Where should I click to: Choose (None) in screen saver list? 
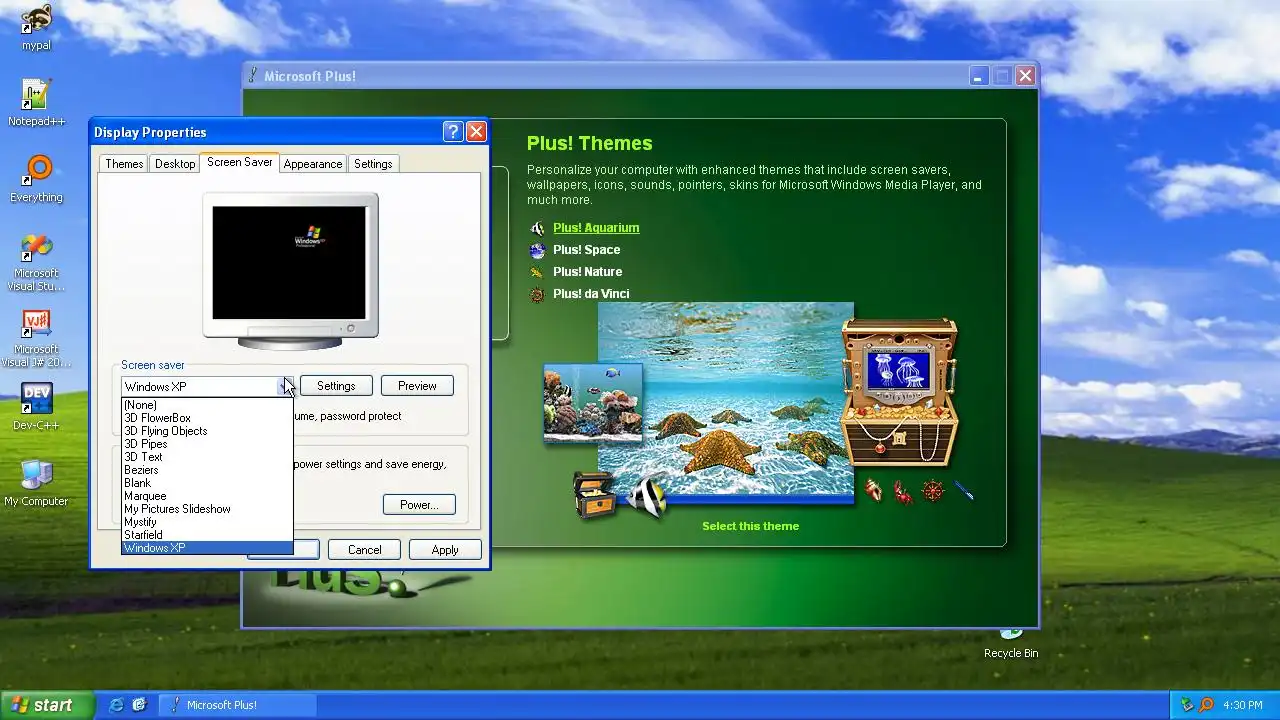(x=207, y=405)
